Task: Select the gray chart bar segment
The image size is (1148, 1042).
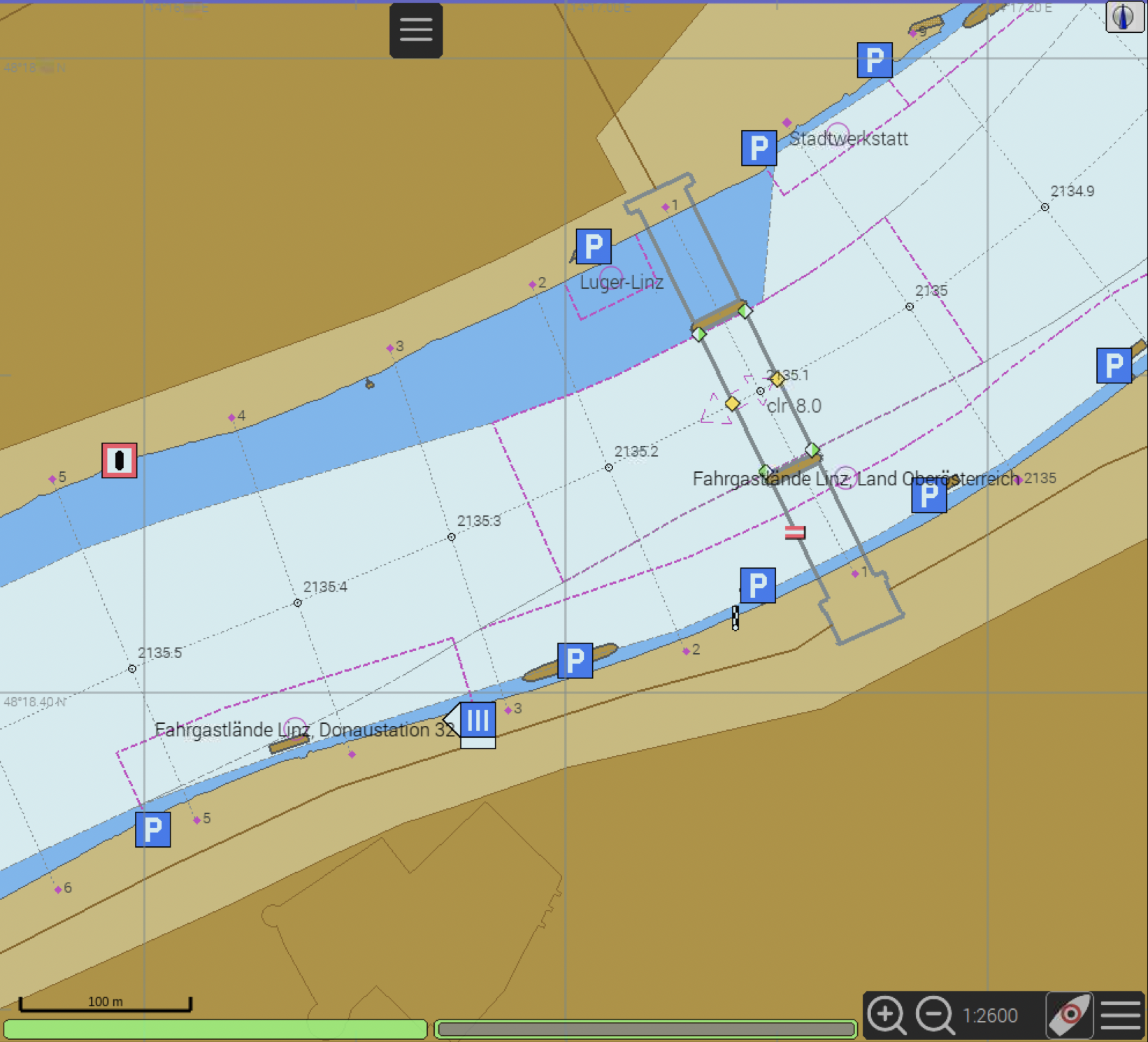Action: click(645, 1029)
